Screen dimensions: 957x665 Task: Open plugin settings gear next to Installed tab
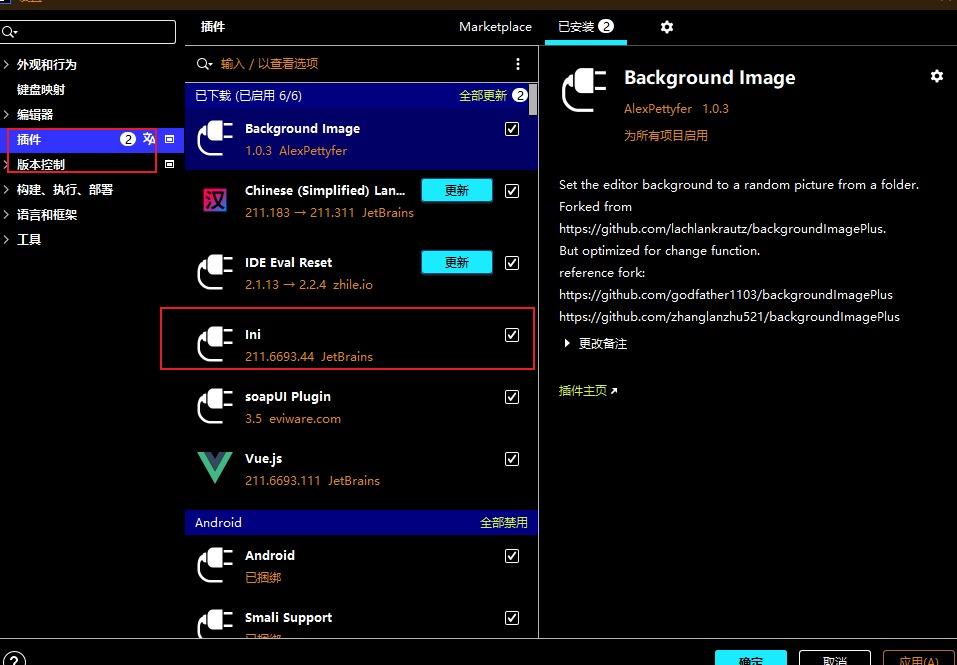tap(666, 27)
